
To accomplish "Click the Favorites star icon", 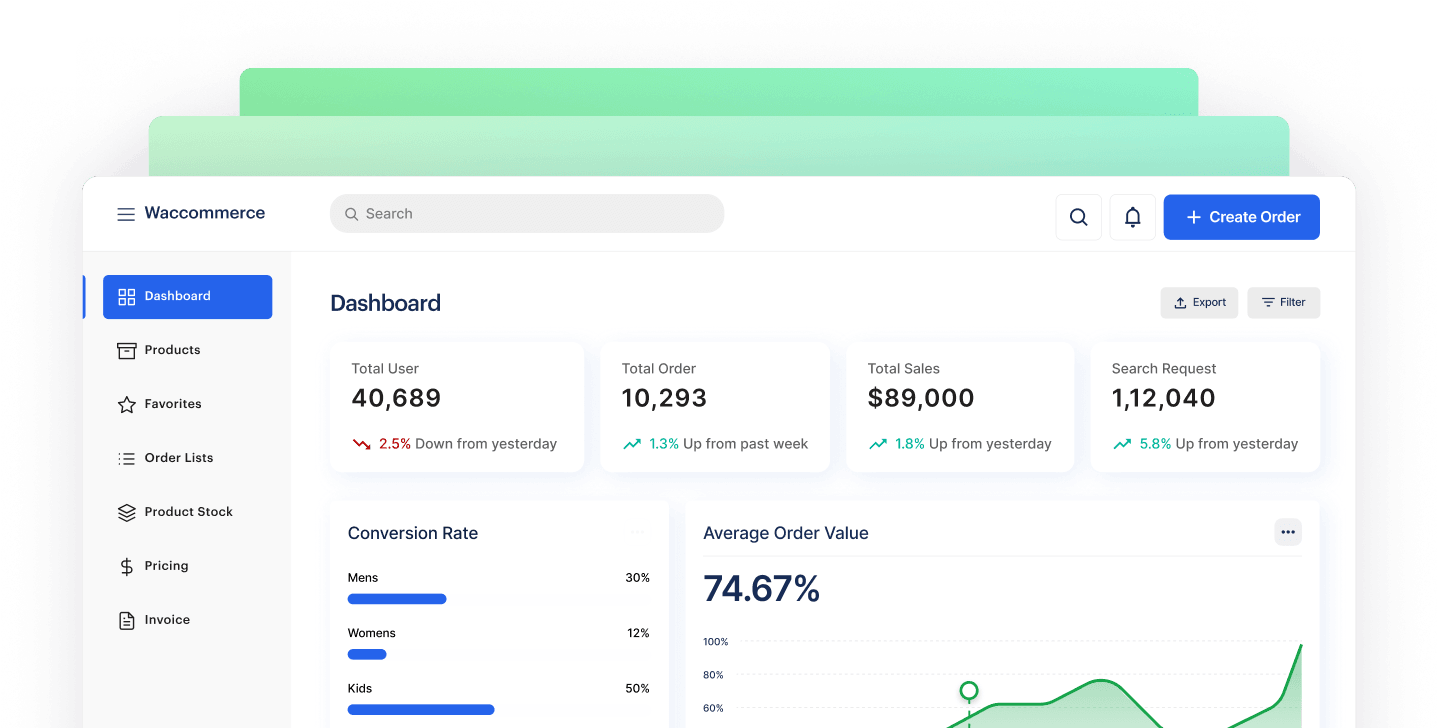I will point(126,405).
